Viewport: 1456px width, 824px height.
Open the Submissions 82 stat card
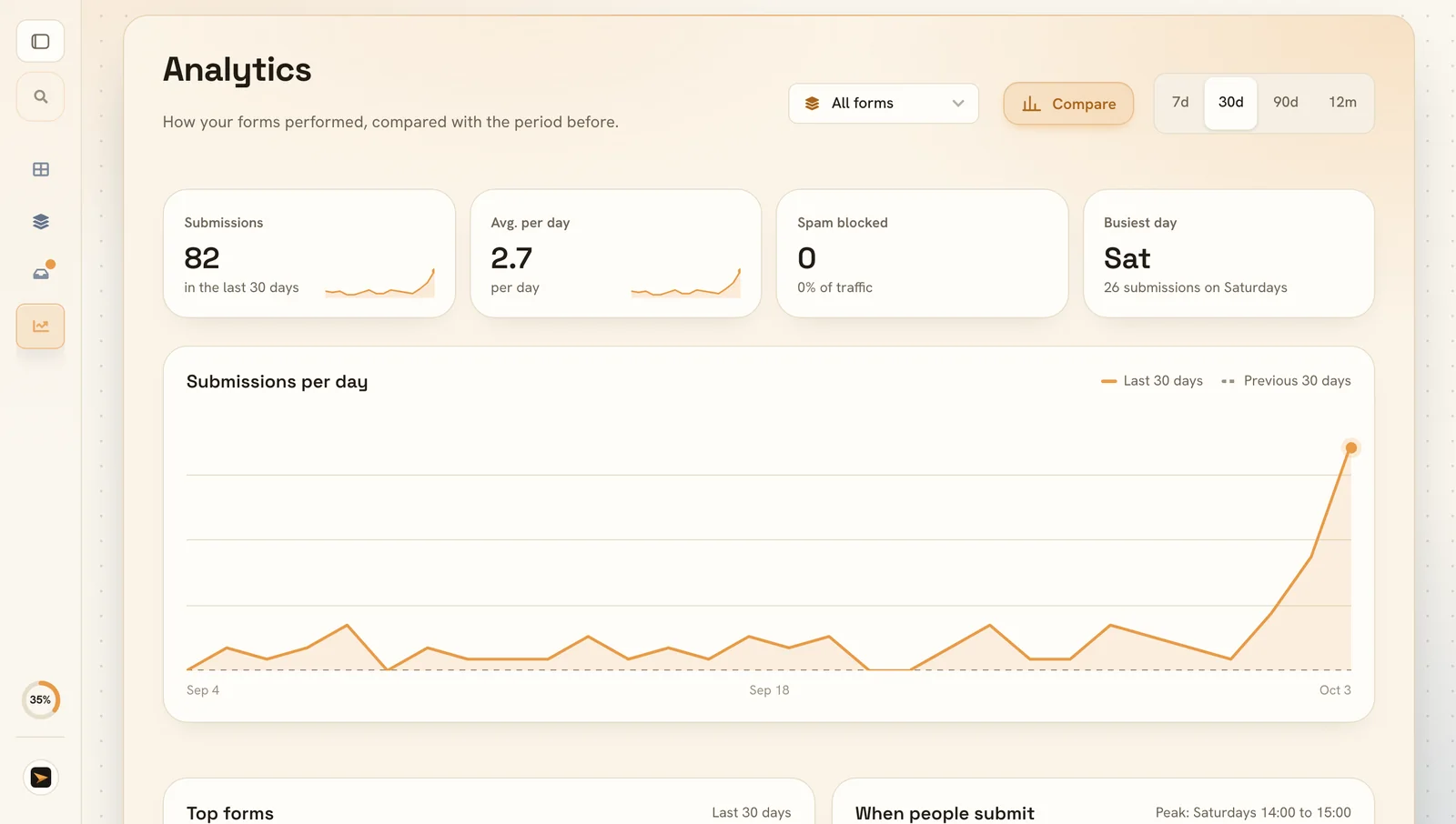click(309, 254)
